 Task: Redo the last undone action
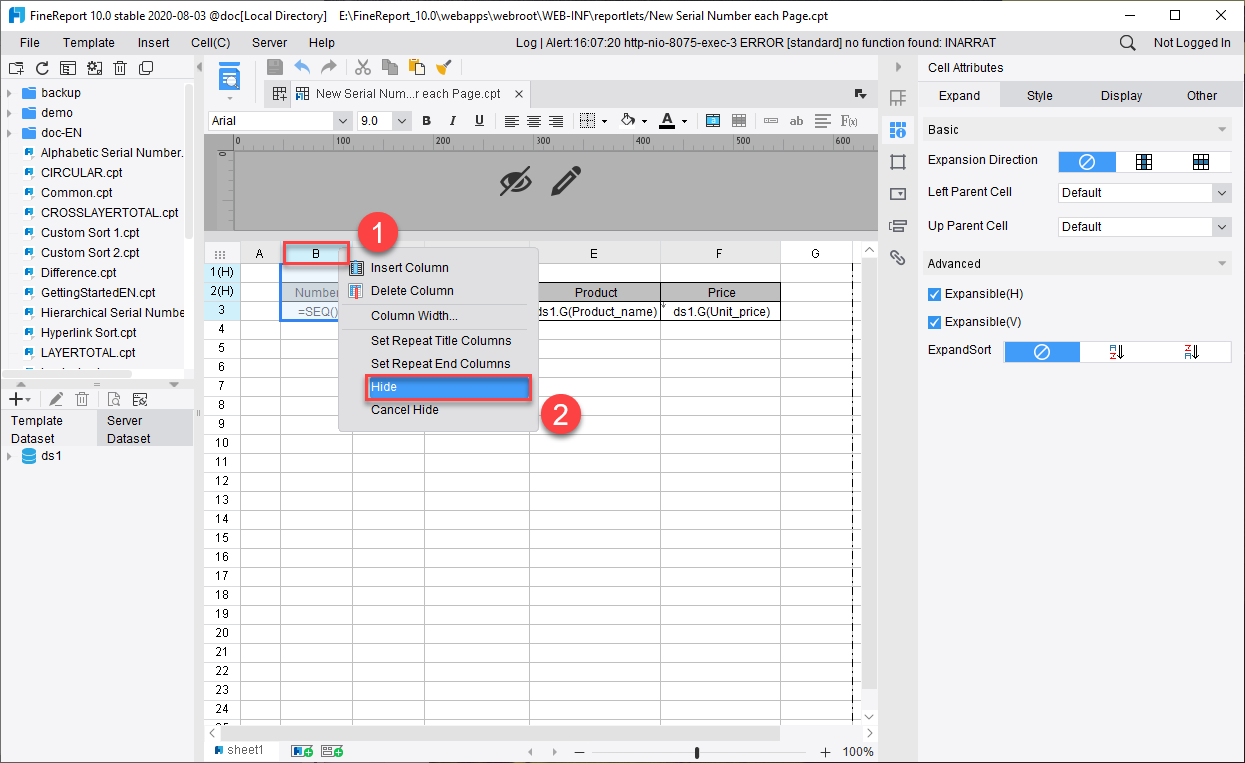coord(329,67)
